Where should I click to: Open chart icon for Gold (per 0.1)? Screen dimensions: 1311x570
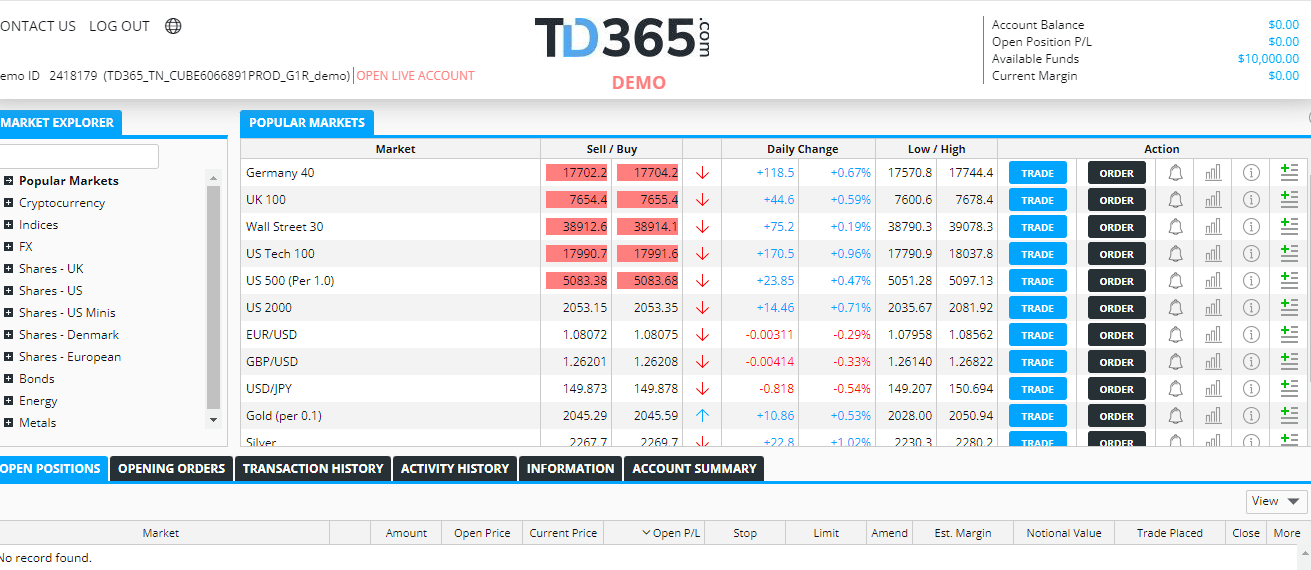tap(1213, 416)
